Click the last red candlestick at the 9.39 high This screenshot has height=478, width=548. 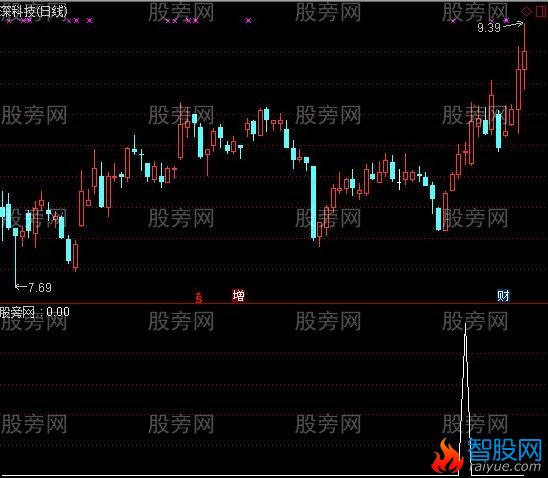pyautogui.click(x=524, y=56)
